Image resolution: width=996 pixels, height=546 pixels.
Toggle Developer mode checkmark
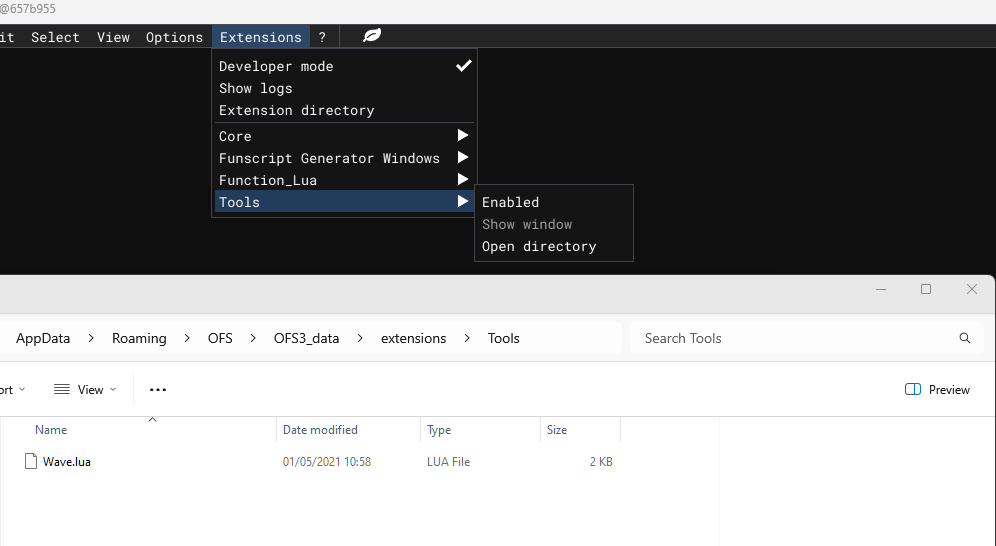coord(464,65)
